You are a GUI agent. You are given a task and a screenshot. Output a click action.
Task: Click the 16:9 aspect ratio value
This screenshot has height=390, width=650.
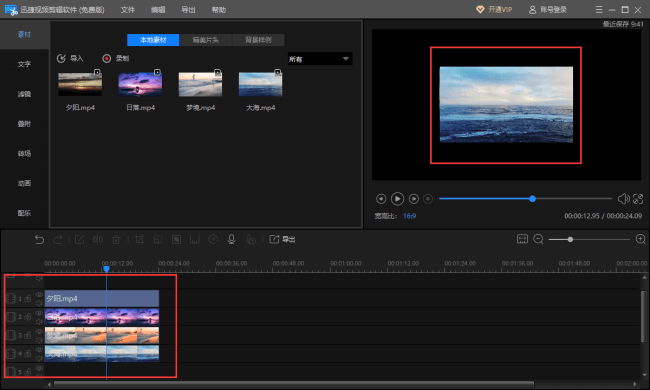[410, 216]
